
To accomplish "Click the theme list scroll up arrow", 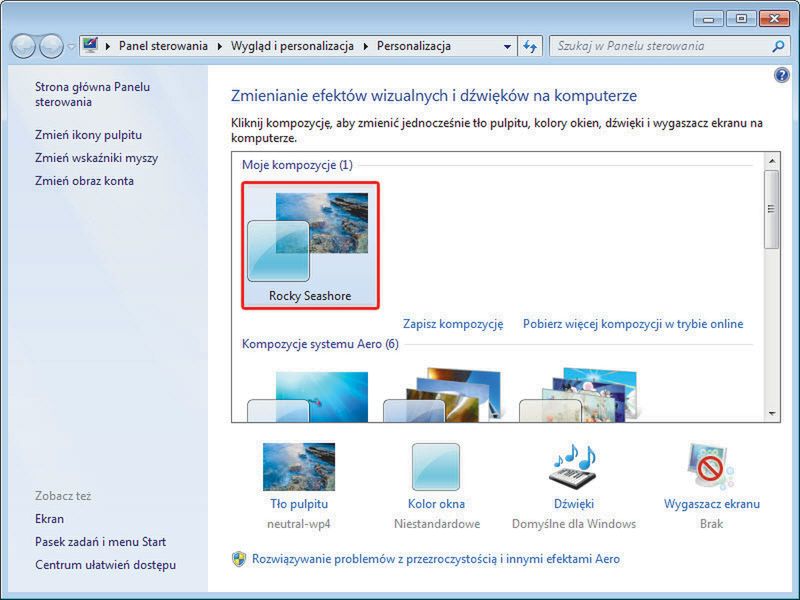I will point(772,161).
